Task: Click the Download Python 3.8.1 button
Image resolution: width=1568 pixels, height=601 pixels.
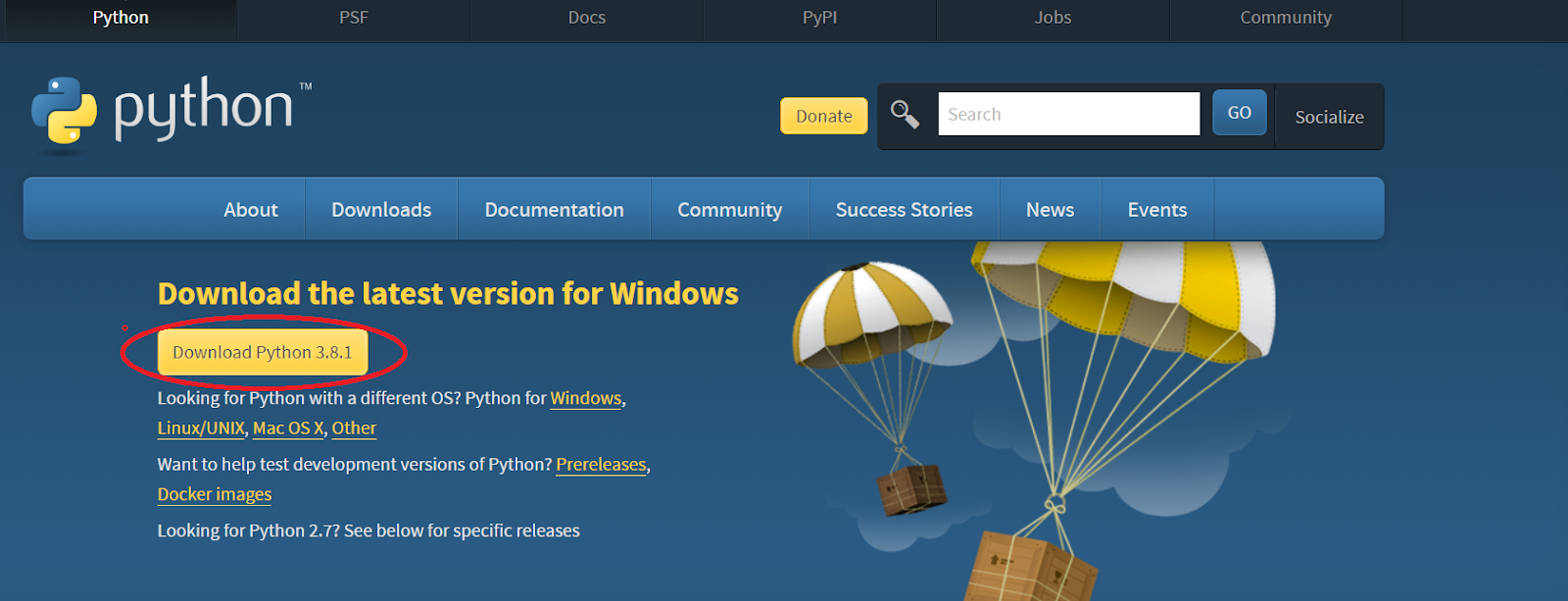Action: [x=263, y=352]
